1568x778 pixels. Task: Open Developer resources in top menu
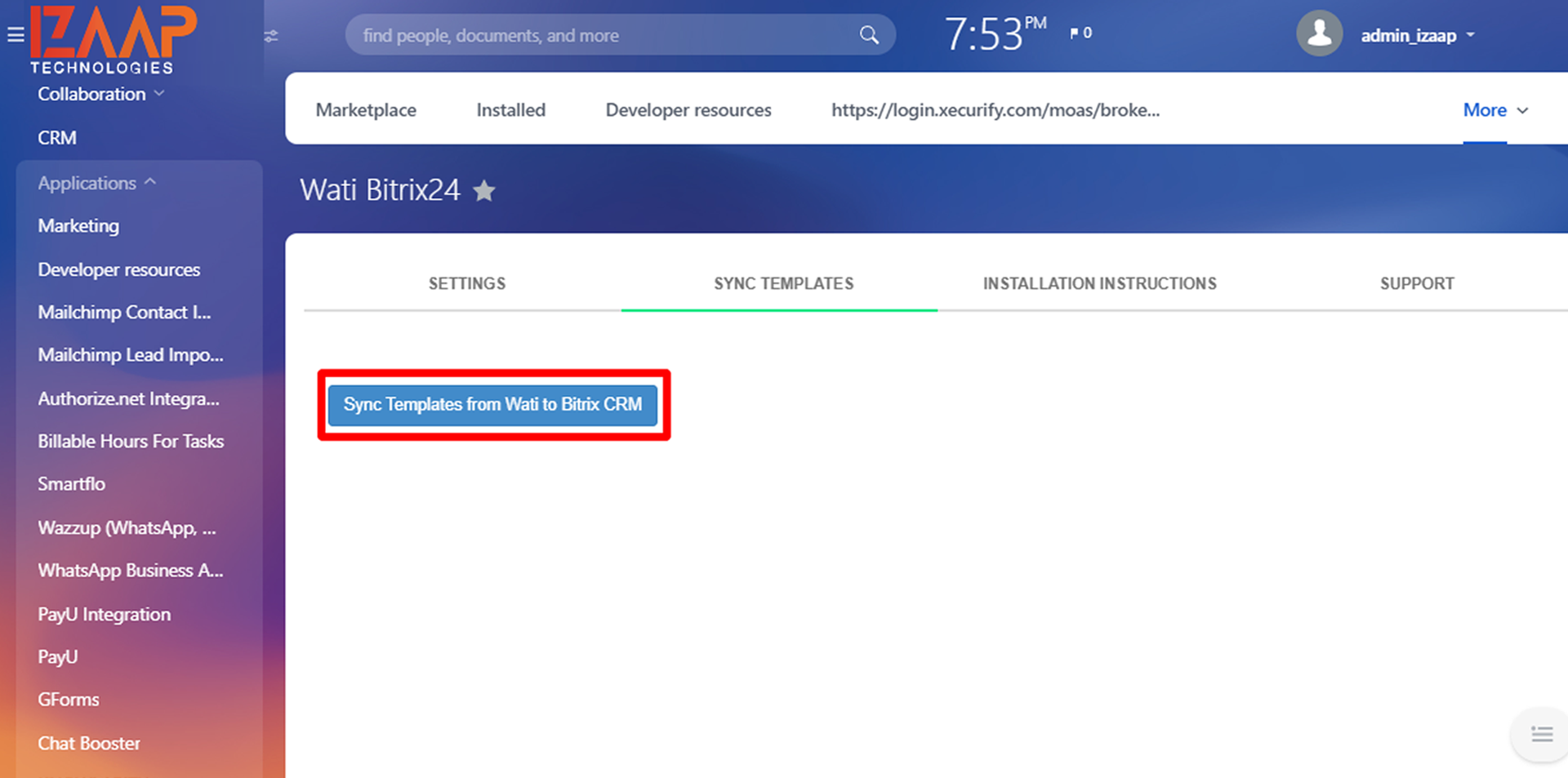[x=688, y=110]
